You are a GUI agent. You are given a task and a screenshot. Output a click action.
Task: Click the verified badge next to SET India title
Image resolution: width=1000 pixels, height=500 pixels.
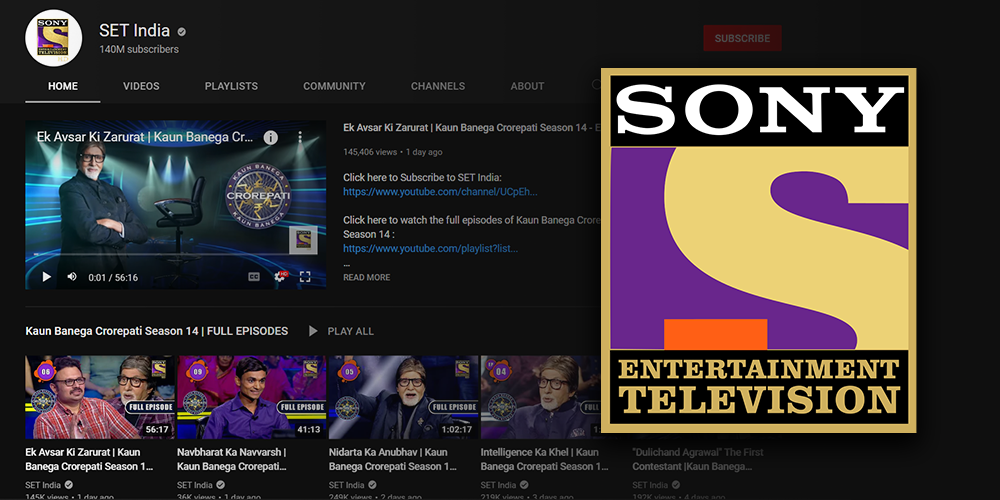pyautogui.click(x=182, y=31)
